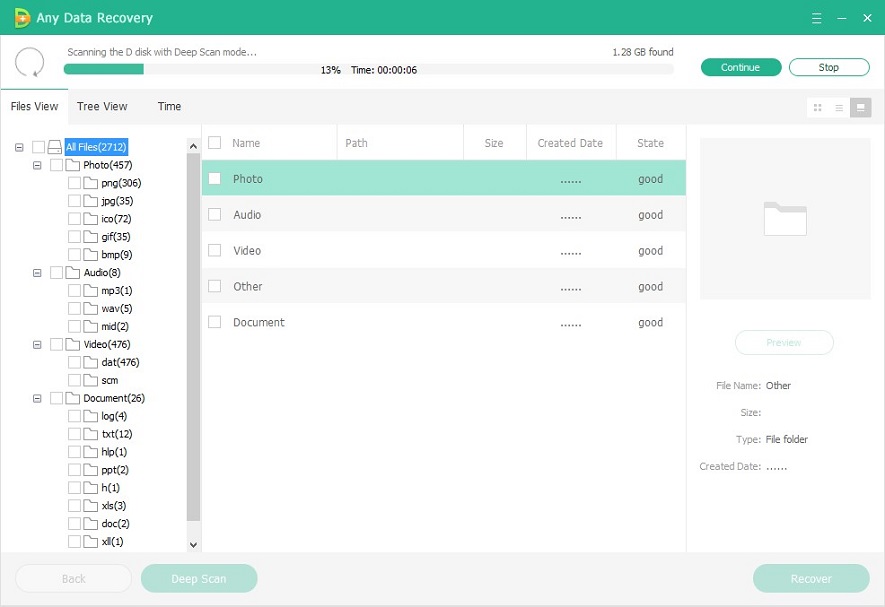The height and width of the screenshot is (607, 885).
Task: Switch to large thumbnail grid view icon
Action: pyautogui.click(x=817, y=107)
